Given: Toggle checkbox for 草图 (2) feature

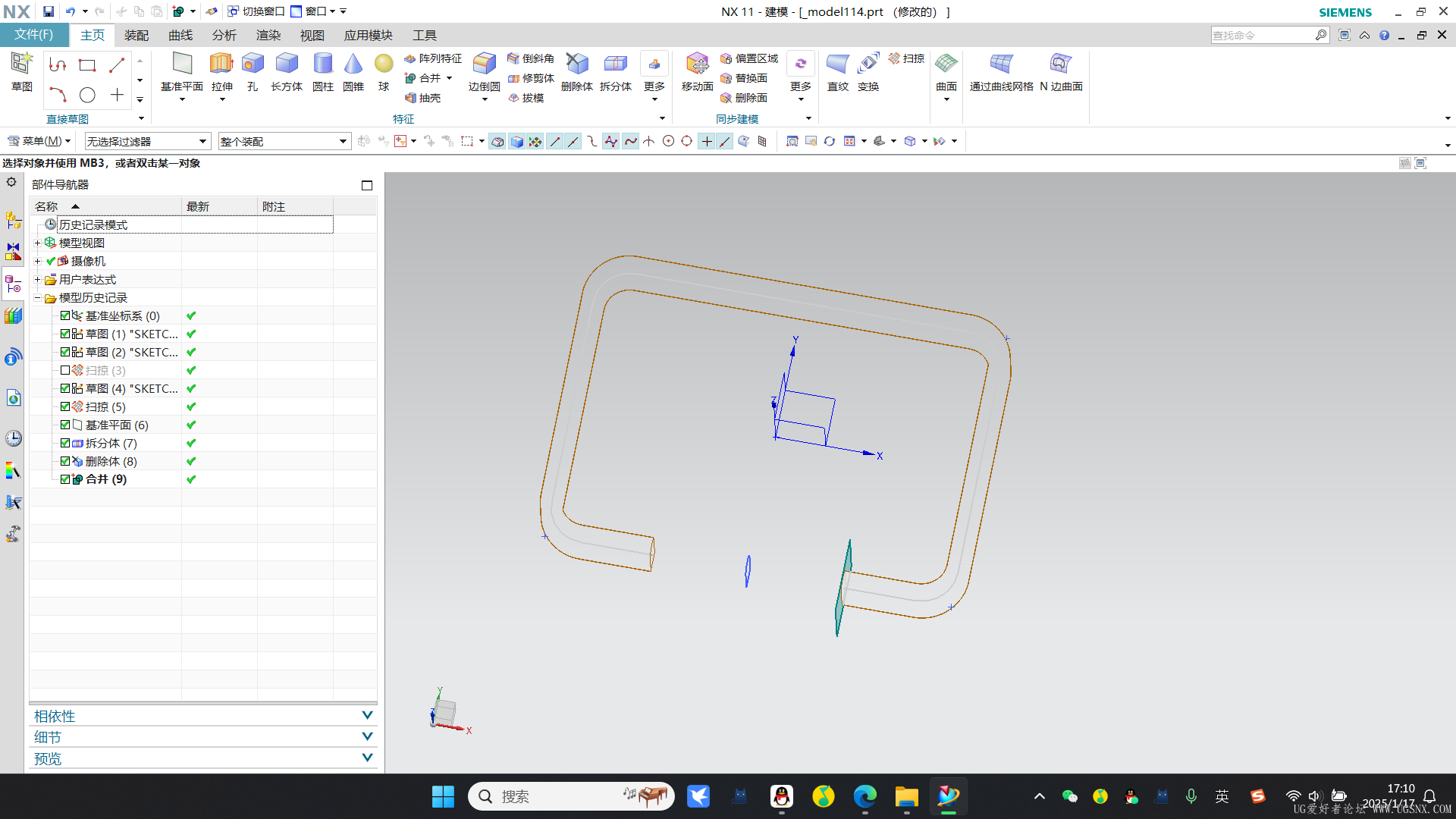Looking at the screenshot, I should [65, 352].
